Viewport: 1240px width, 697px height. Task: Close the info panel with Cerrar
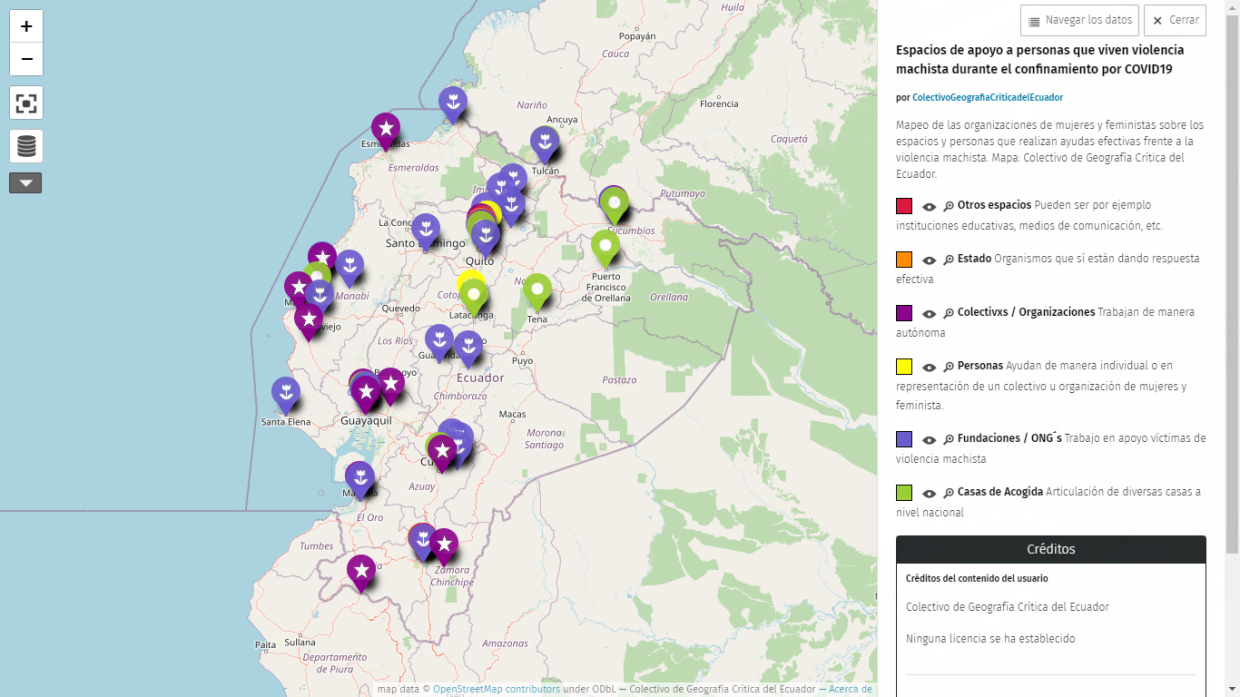click(x=1174, y=20)
